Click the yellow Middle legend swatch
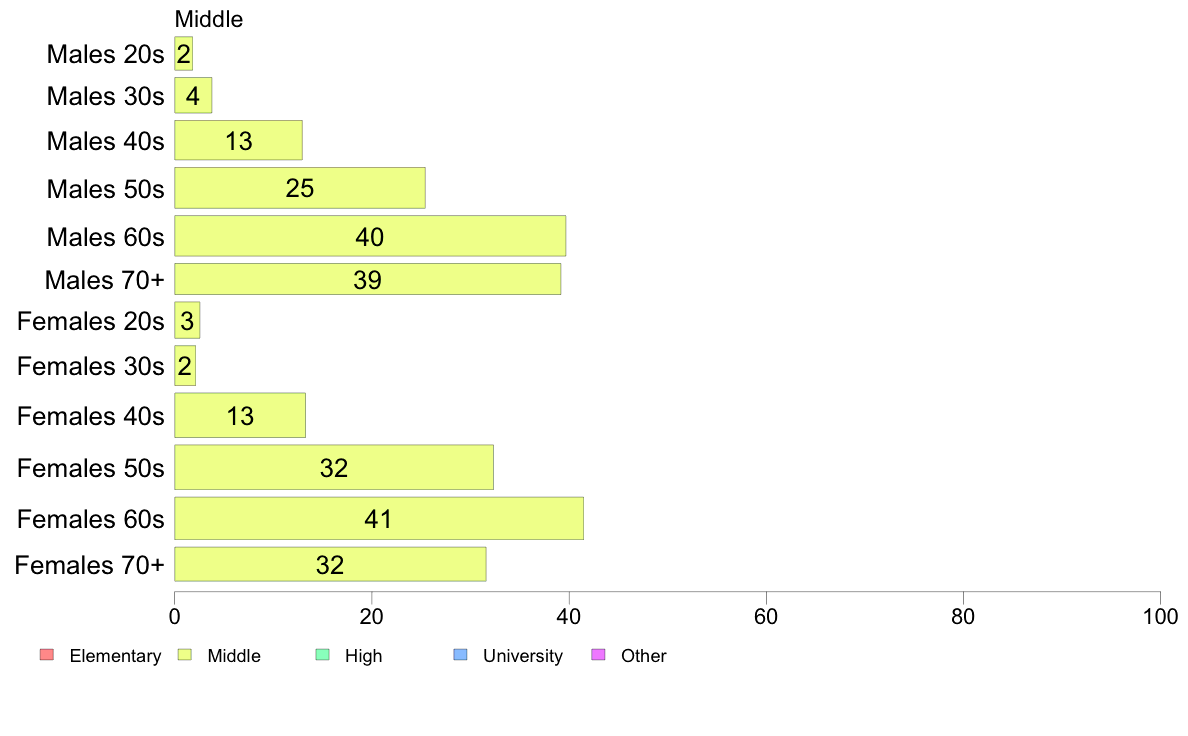The image size is (1188, 736). coord(184,655)
